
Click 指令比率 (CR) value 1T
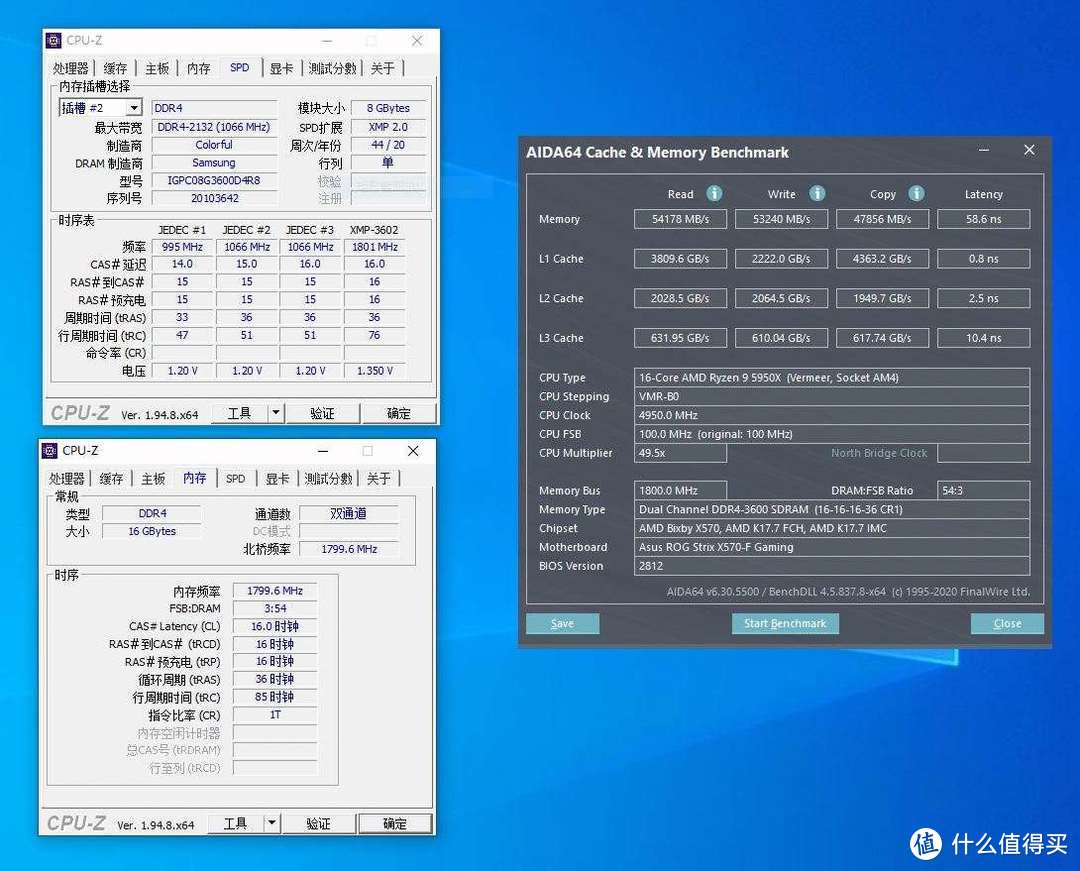(275, 715)
